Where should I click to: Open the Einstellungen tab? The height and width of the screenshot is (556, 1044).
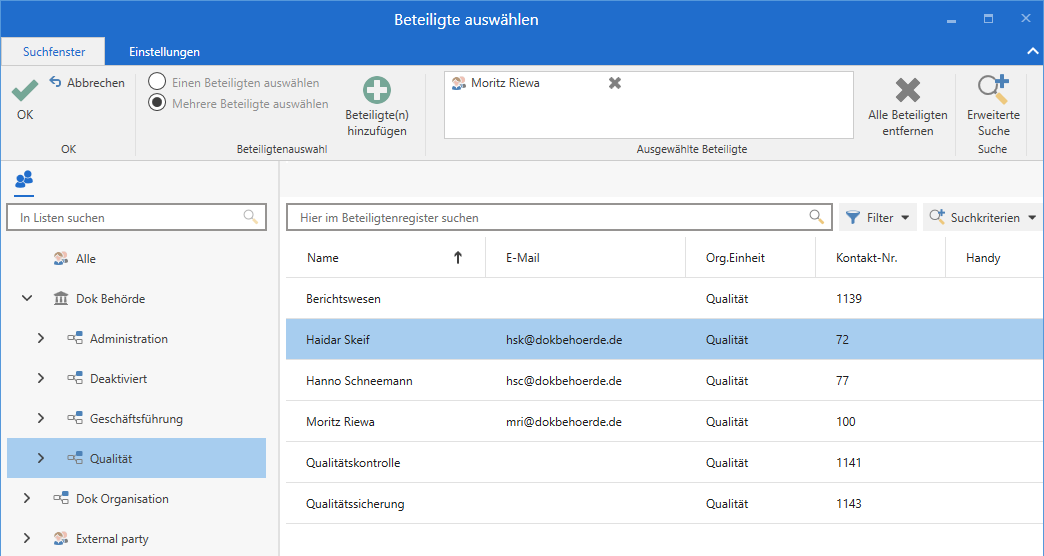click(164, 51)
